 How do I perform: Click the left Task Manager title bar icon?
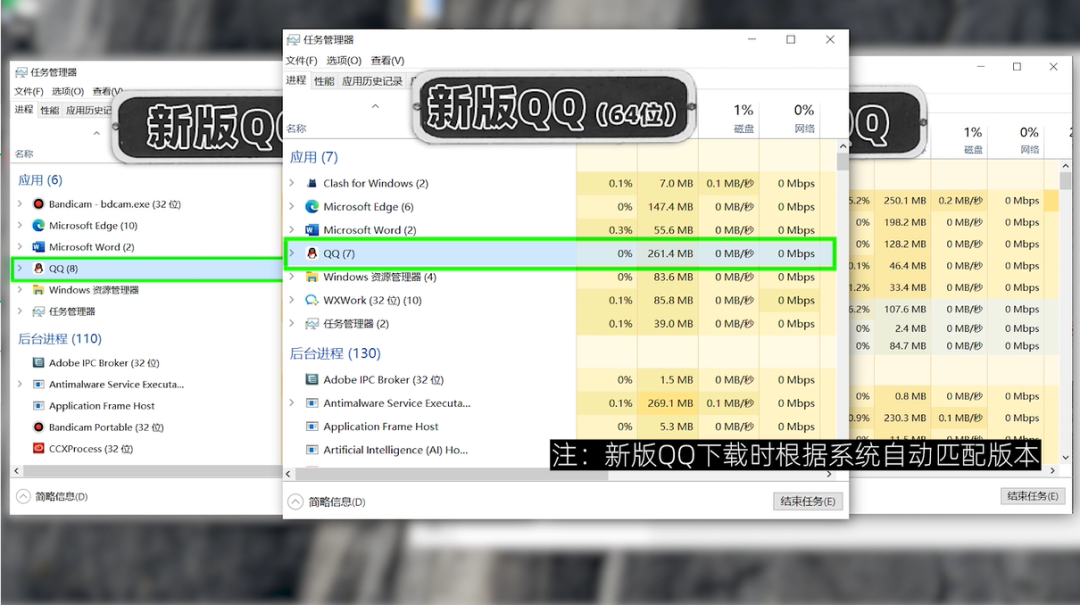point(21,72)
